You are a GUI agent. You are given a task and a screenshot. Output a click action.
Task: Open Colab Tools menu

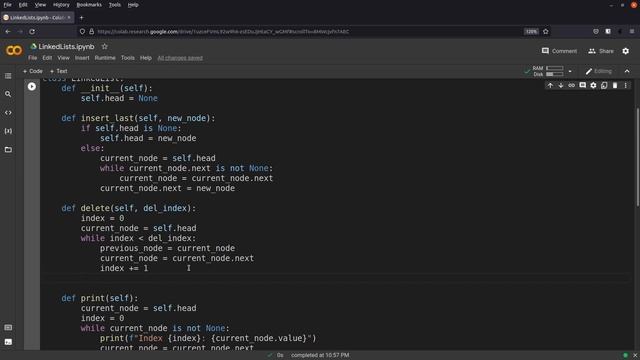click(x=128, y=58)
